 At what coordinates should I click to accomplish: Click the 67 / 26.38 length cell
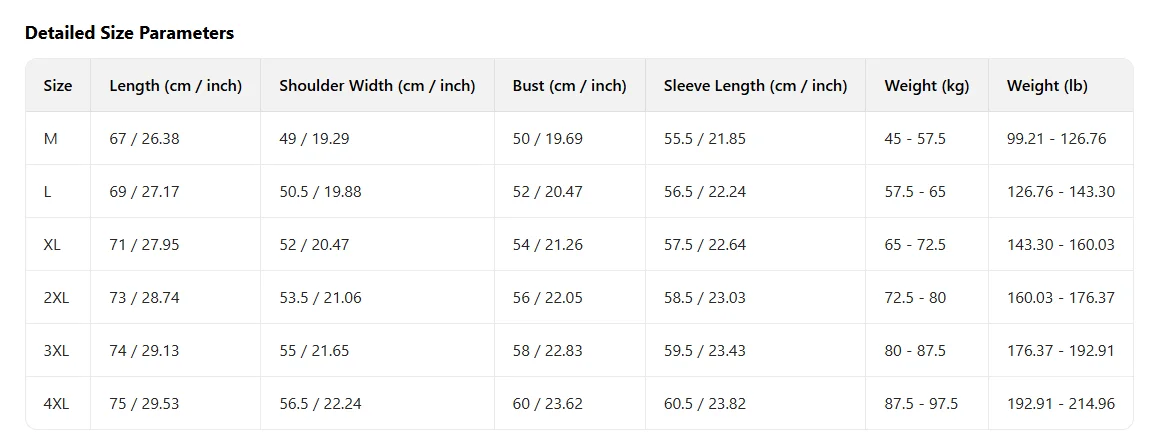point(144,139)
